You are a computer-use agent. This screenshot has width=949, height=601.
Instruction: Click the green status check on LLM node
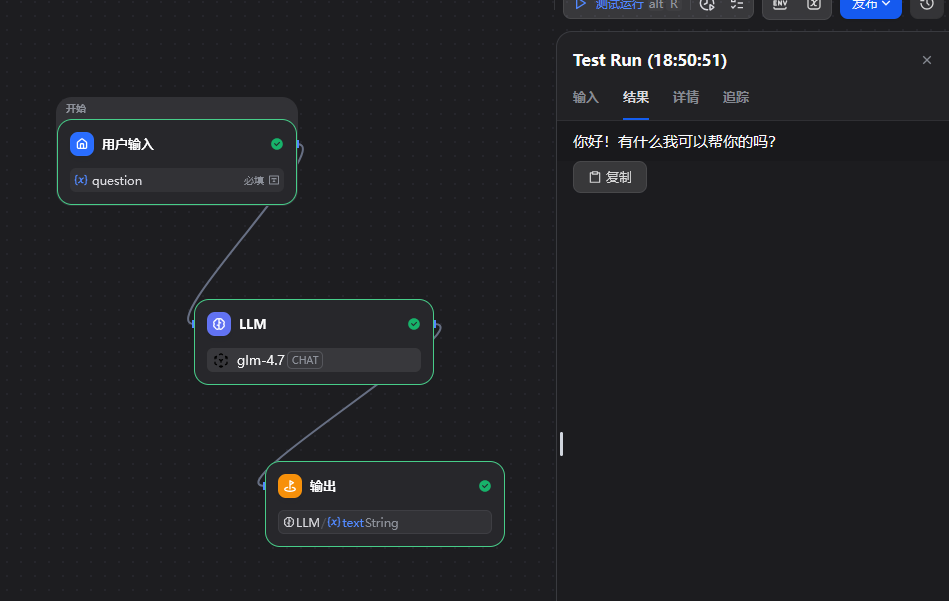(414, 324)
